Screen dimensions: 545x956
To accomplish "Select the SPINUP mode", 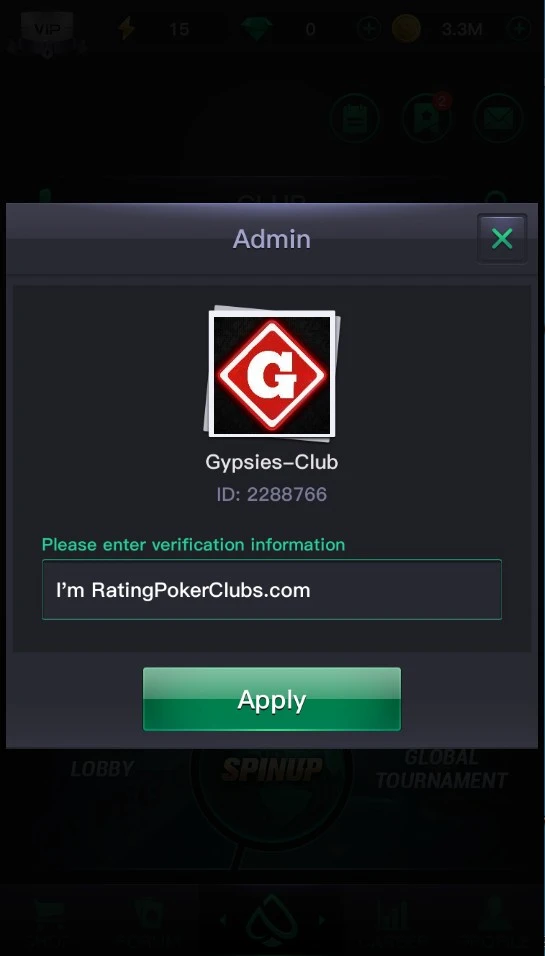I will [x=272, y=769].
